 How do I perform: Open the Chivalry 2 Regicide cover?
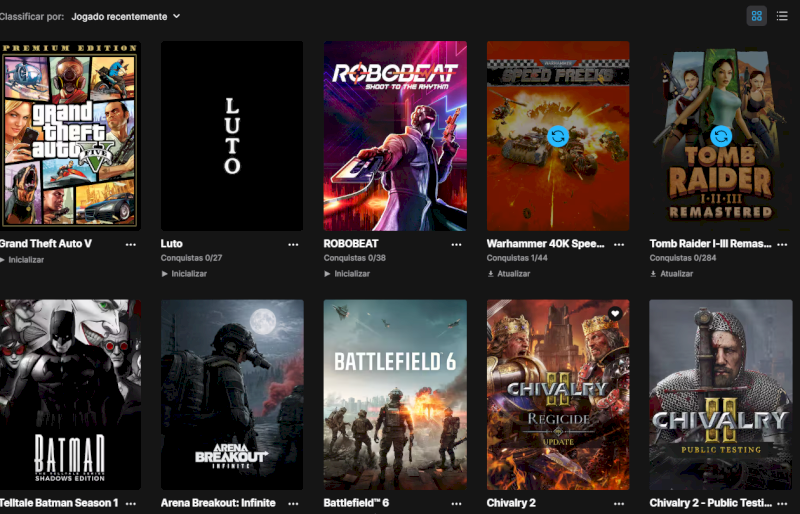(x=558, y=395)
